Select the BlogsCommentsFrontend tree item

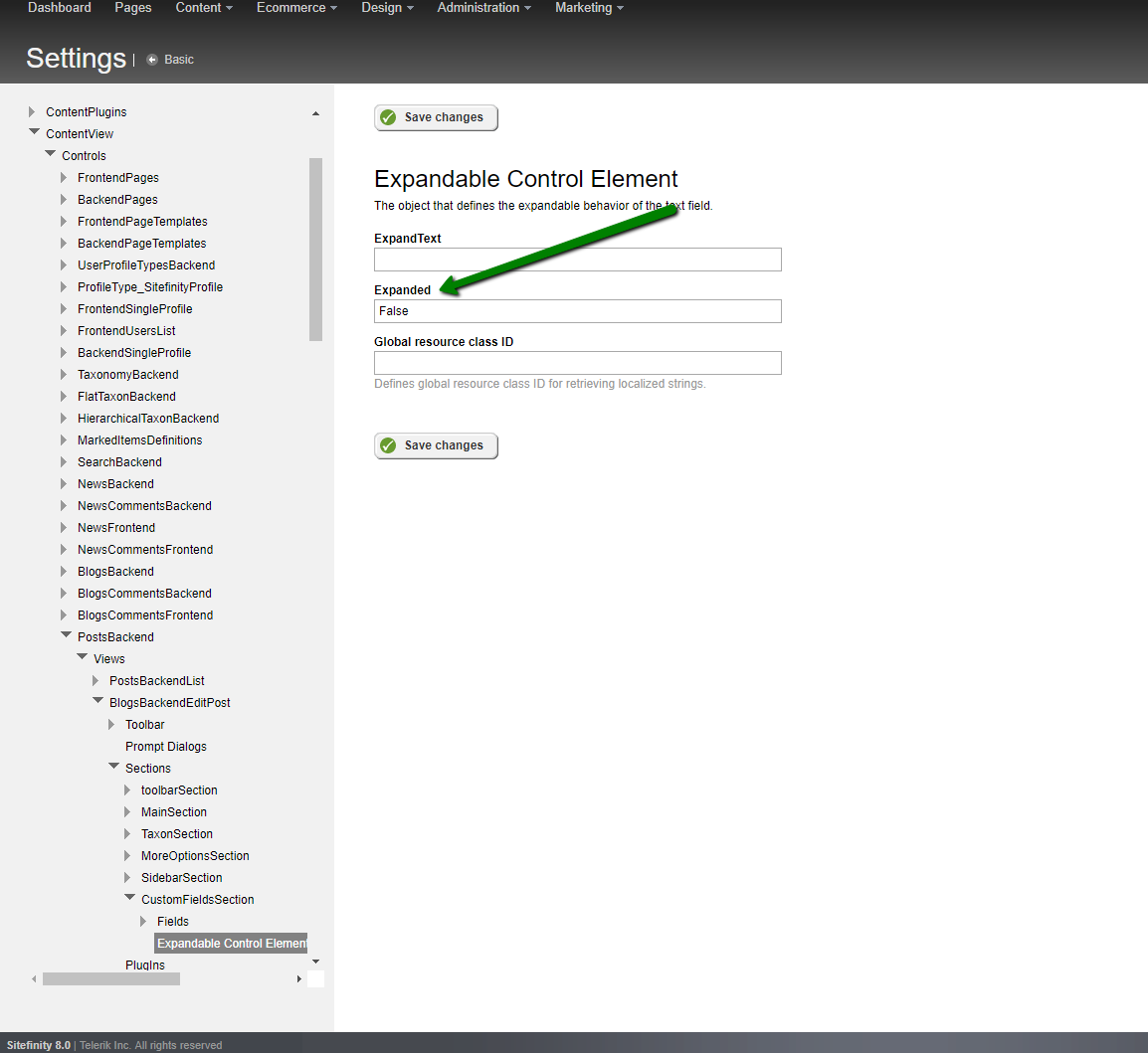pos(145,615)
